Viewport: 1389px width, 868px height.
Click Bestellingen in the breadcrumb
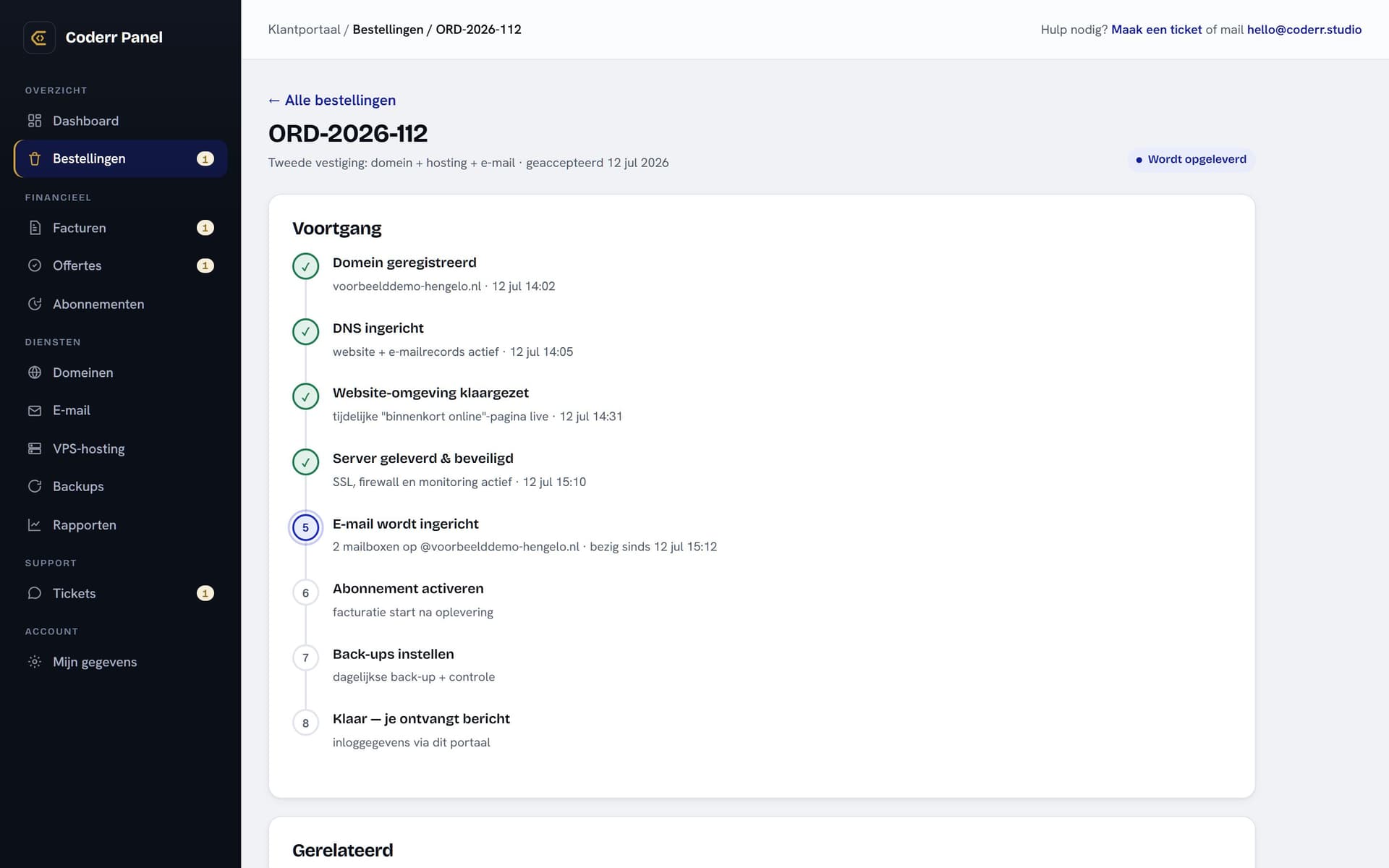[x=388, y=30]
